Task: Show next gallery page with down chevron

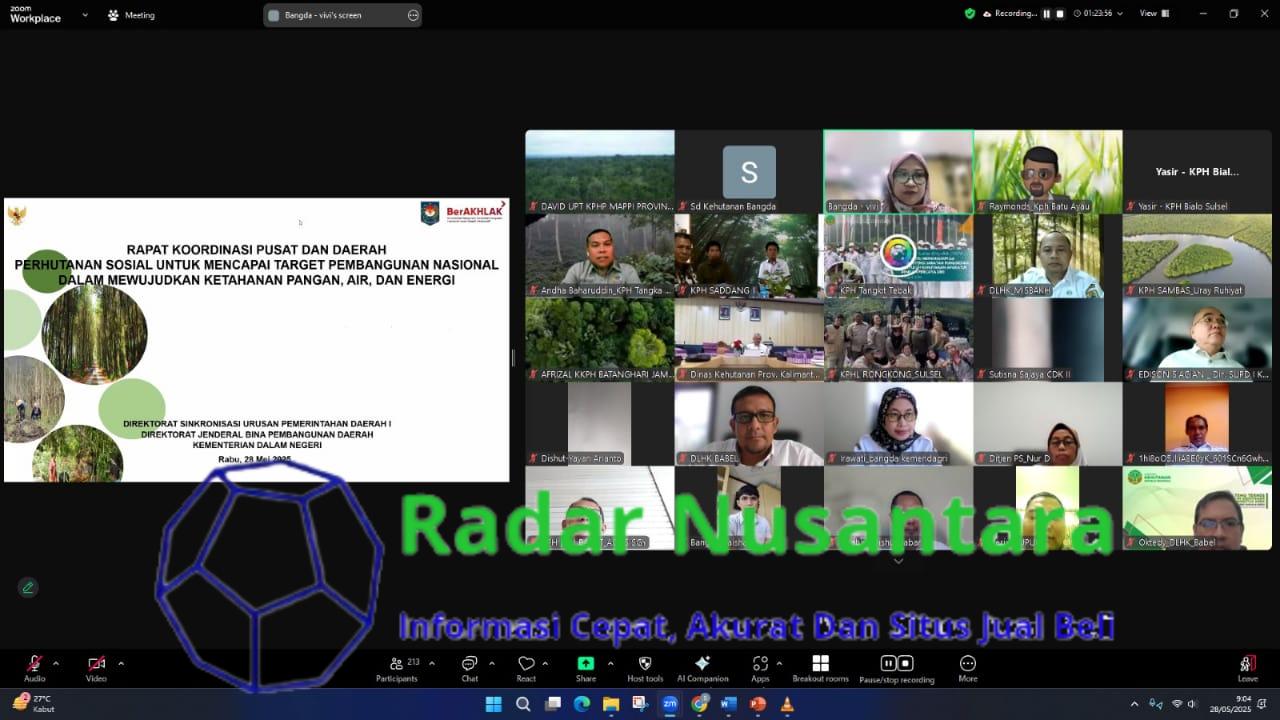Action: click(x=898, y=561)
